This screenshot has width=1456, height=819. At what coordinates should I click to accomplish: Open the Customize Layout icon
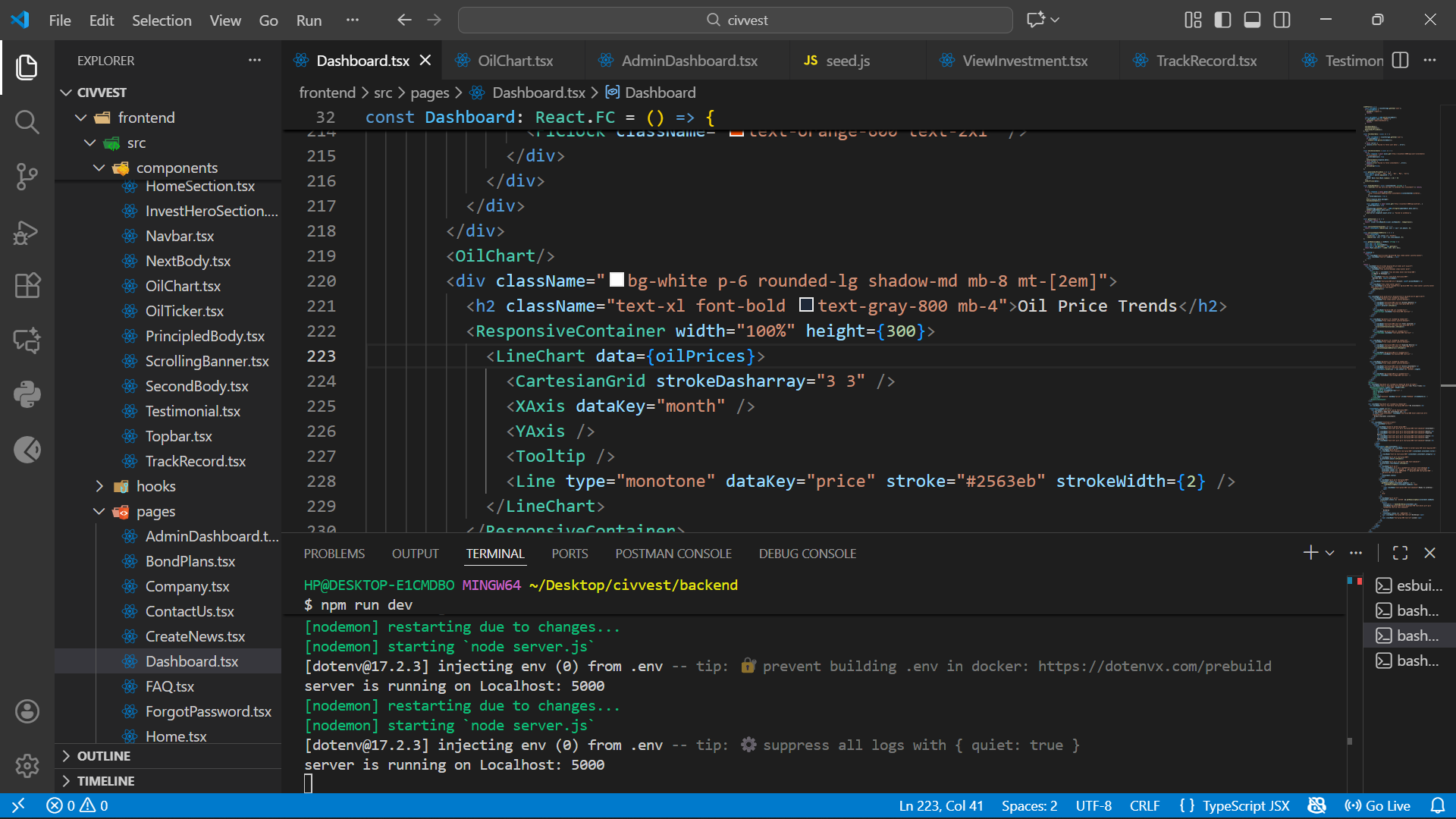click(1193, 20)
